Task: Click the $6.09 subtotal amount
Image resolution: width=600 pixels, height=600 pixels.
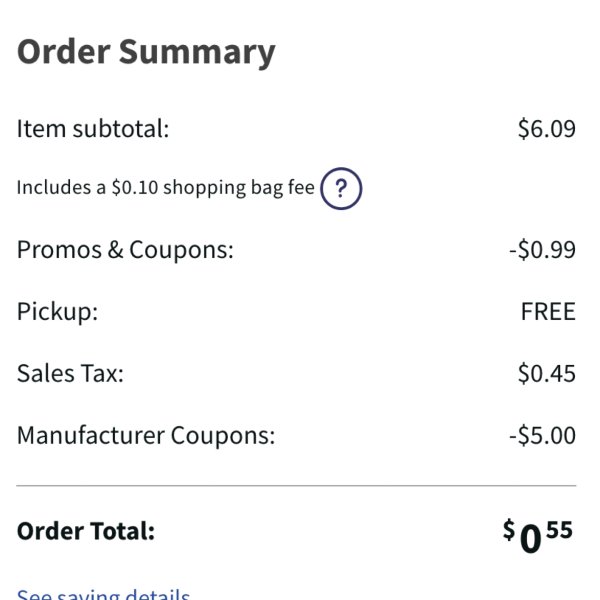Action: click(x=546, y=129)
